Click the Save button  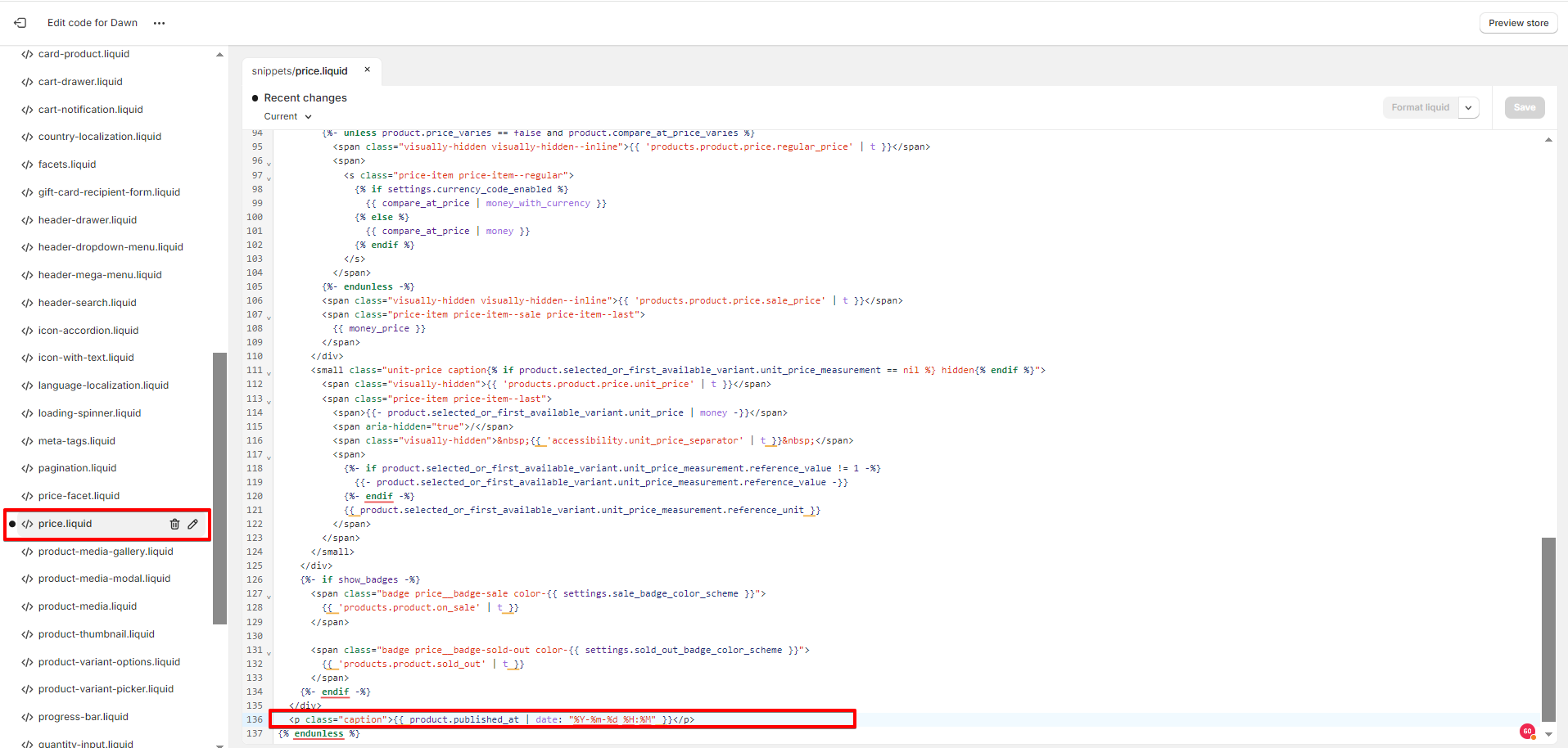(1525, 107)
